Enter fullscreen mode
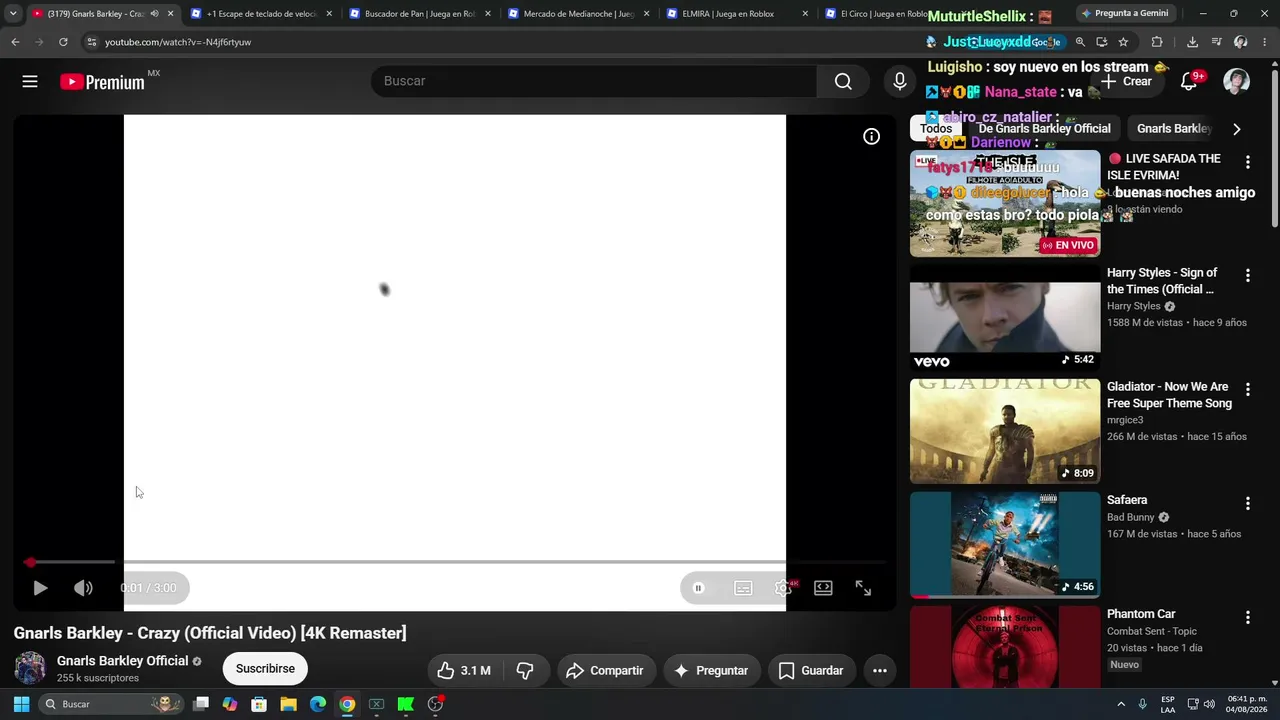Viewport: 1280px width, 720px height. pyautogui.click(x=863, y=588)
